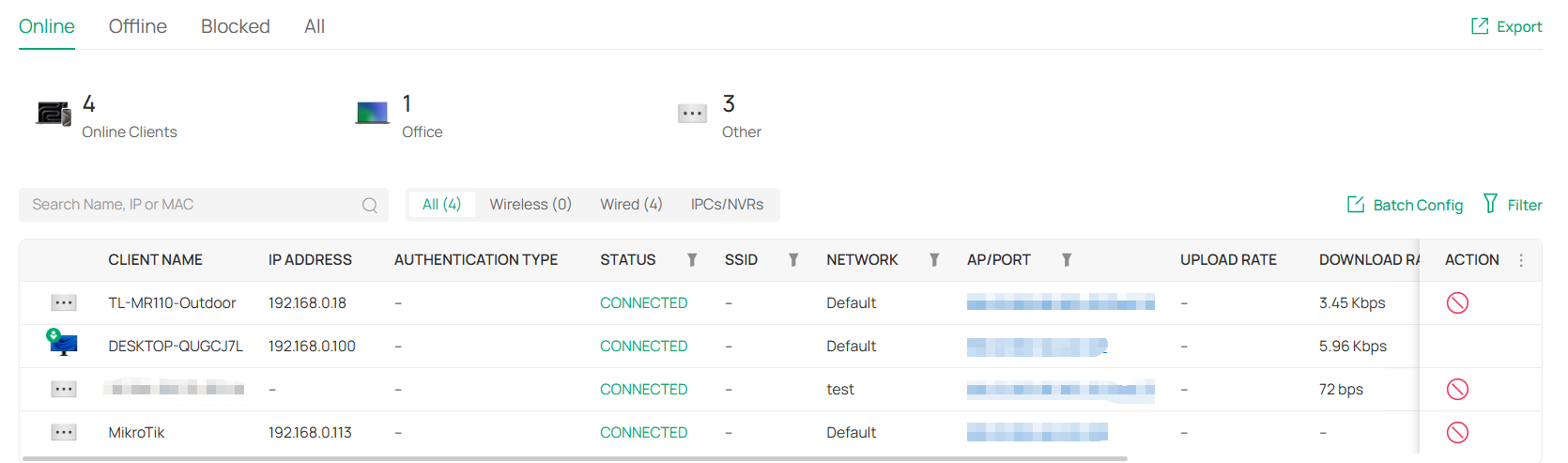This screenshot has height=463, width=1568.
Task: Click the MikroTik device type icon
Action: pyautogui.click(x=64, y=432)
